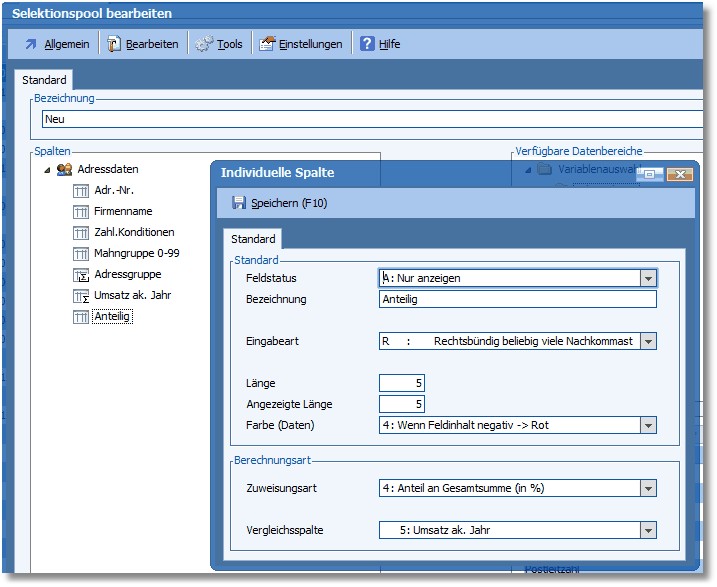
Task: Open the Zuweisungsart dropdown
Action: pyautogui.click(x=648, y=489)
